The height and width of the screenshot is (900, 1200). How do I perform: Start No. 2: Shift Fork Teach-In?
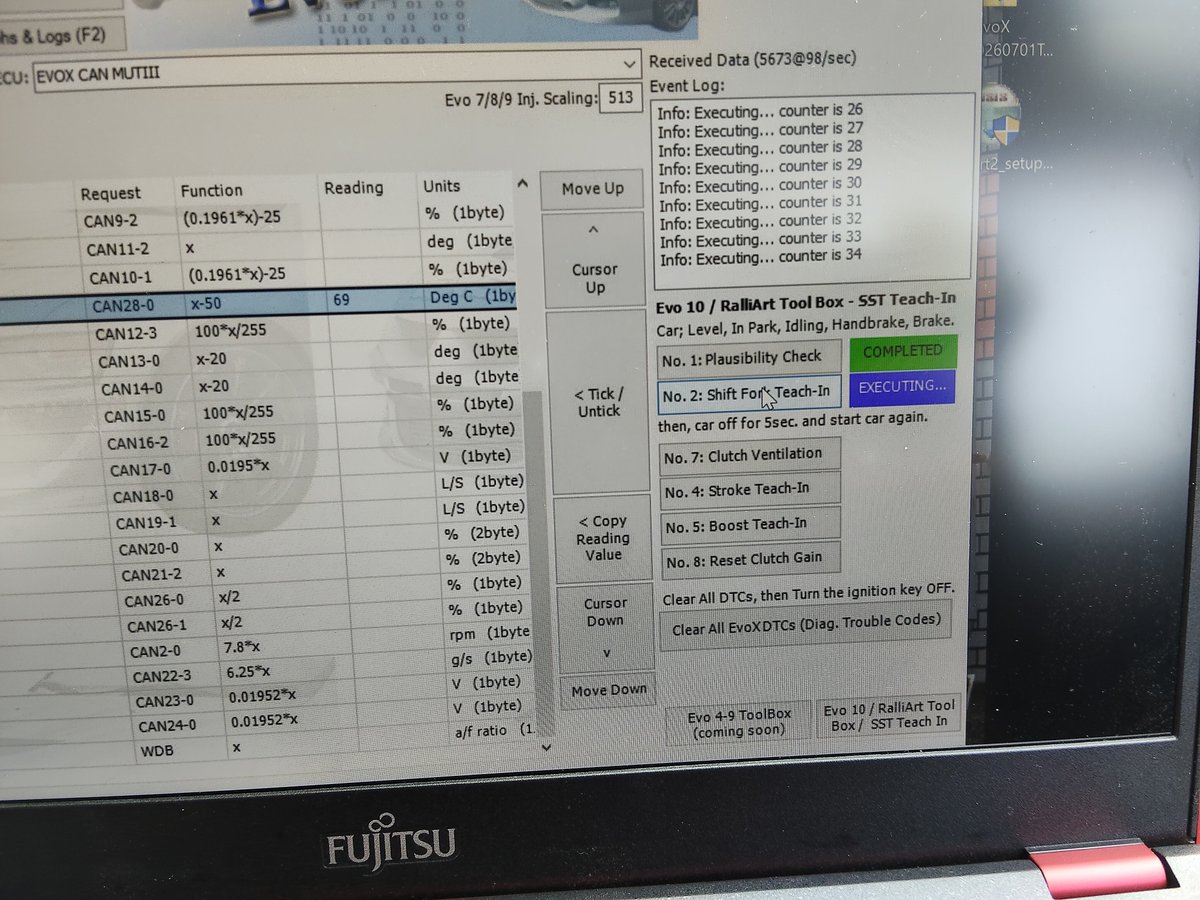coord(747,393)
